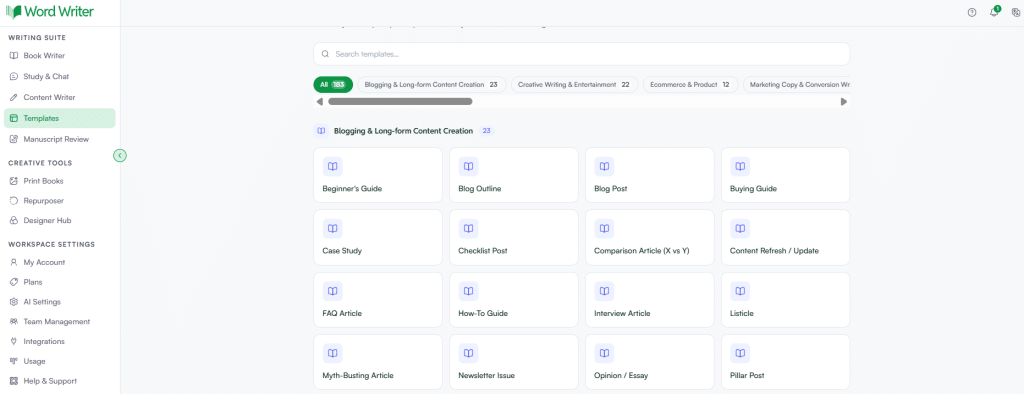Click the Blogging & Long-form Content Creation heading
This screenshot has width=1024, height=394.
403,131
